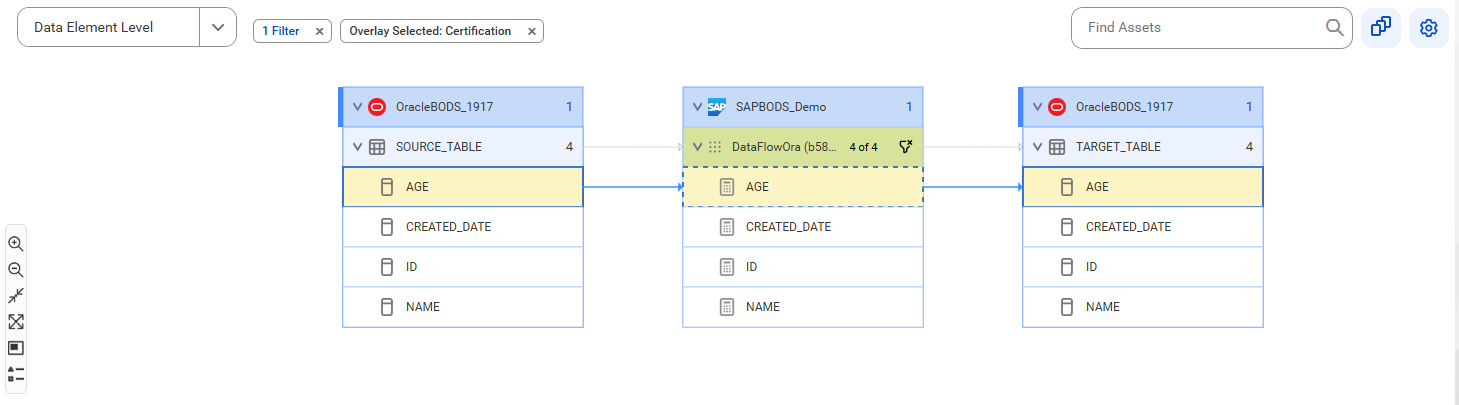Collapse the DataFlowOra group

pyautogui.click(x=697, y=147)
